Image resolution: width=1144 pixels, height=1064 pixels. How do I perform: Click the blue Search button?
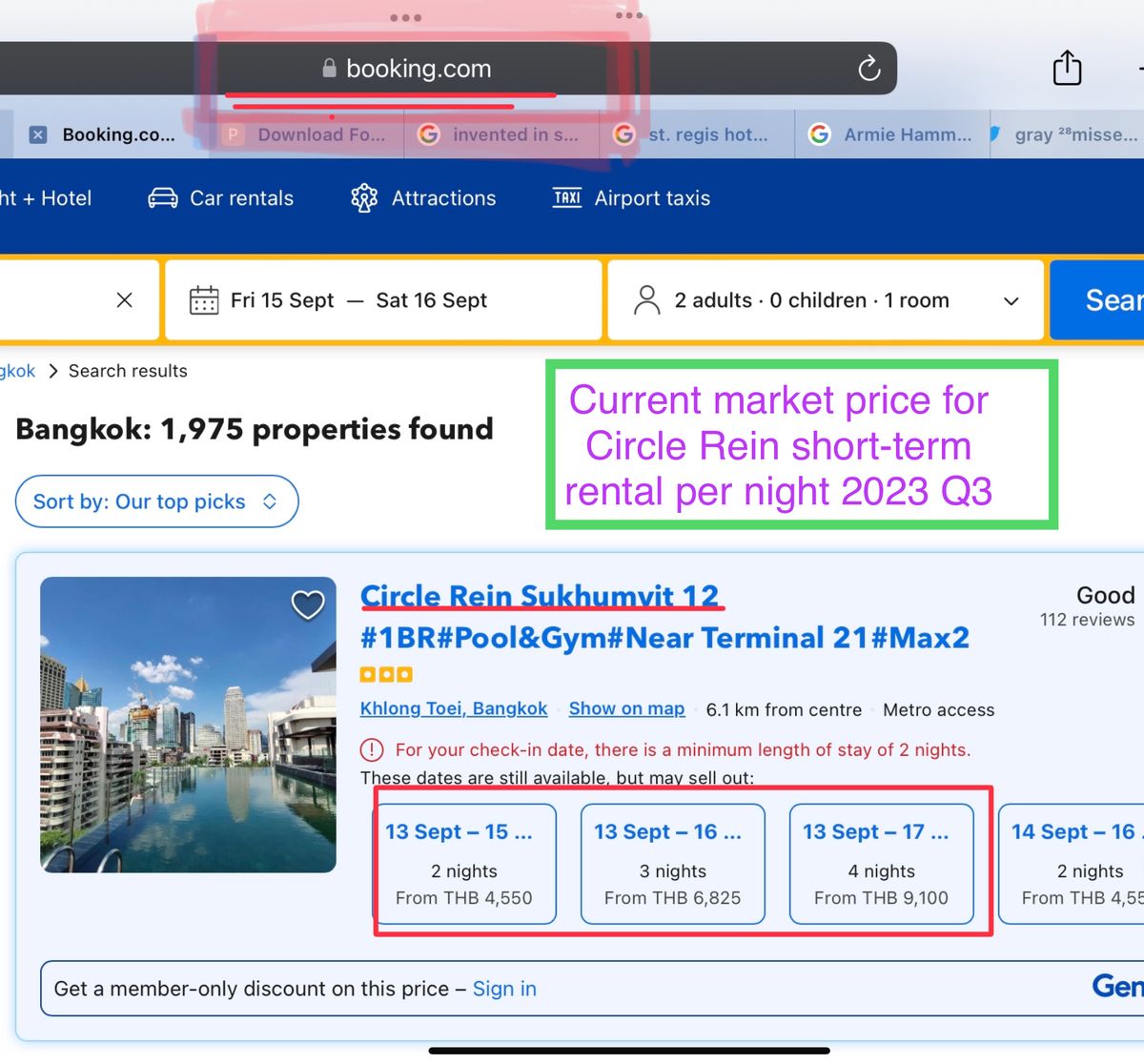click(1097, 300)
